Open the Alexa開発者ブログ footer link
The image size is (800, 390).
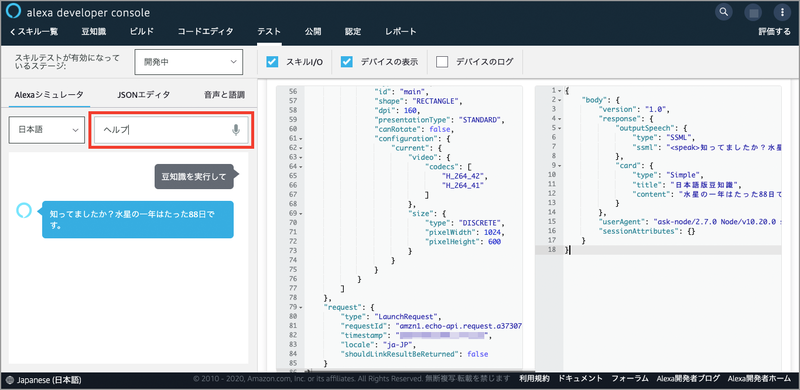pyautogui.click(x=688, y=379)
